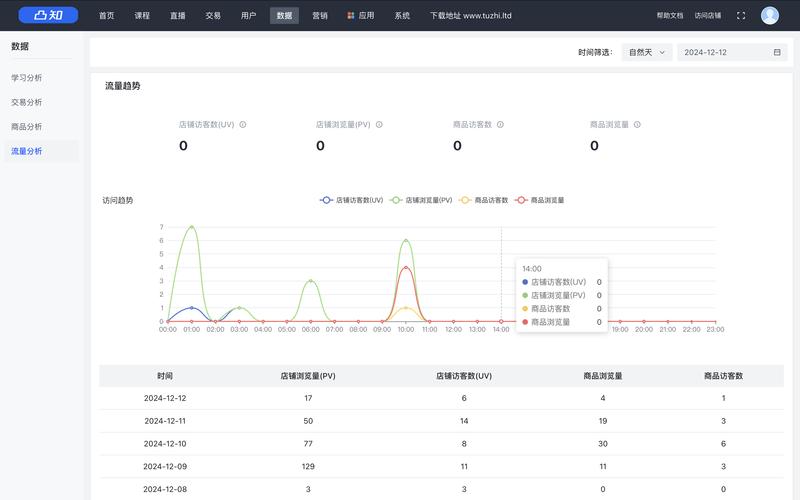Open the download address www.tuzhi.ltd link
The height and width of the screenshot is (500, 800).
click(x=470, y=15)
